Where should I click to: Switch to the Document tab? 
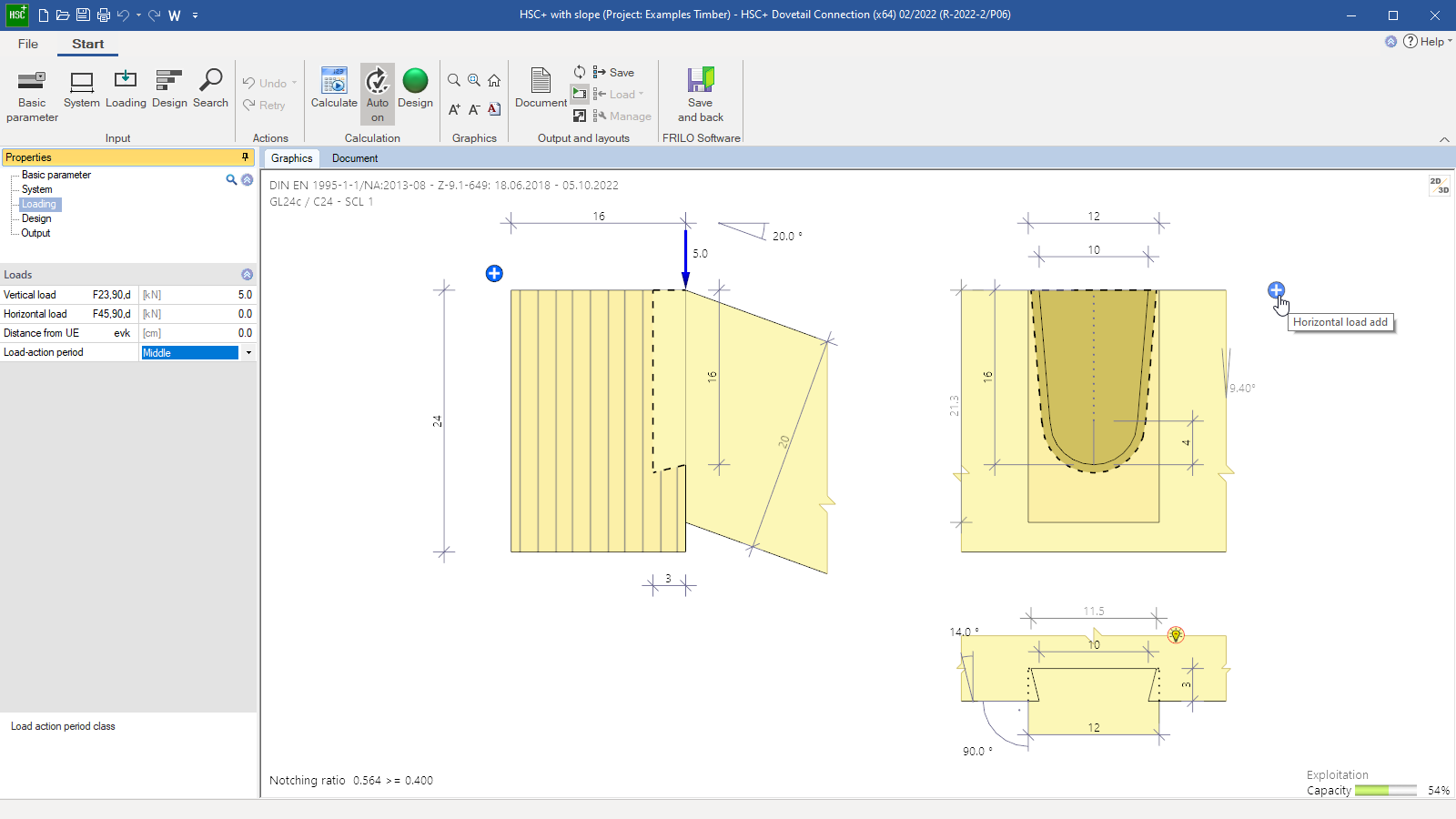click(x=355, y=158)
